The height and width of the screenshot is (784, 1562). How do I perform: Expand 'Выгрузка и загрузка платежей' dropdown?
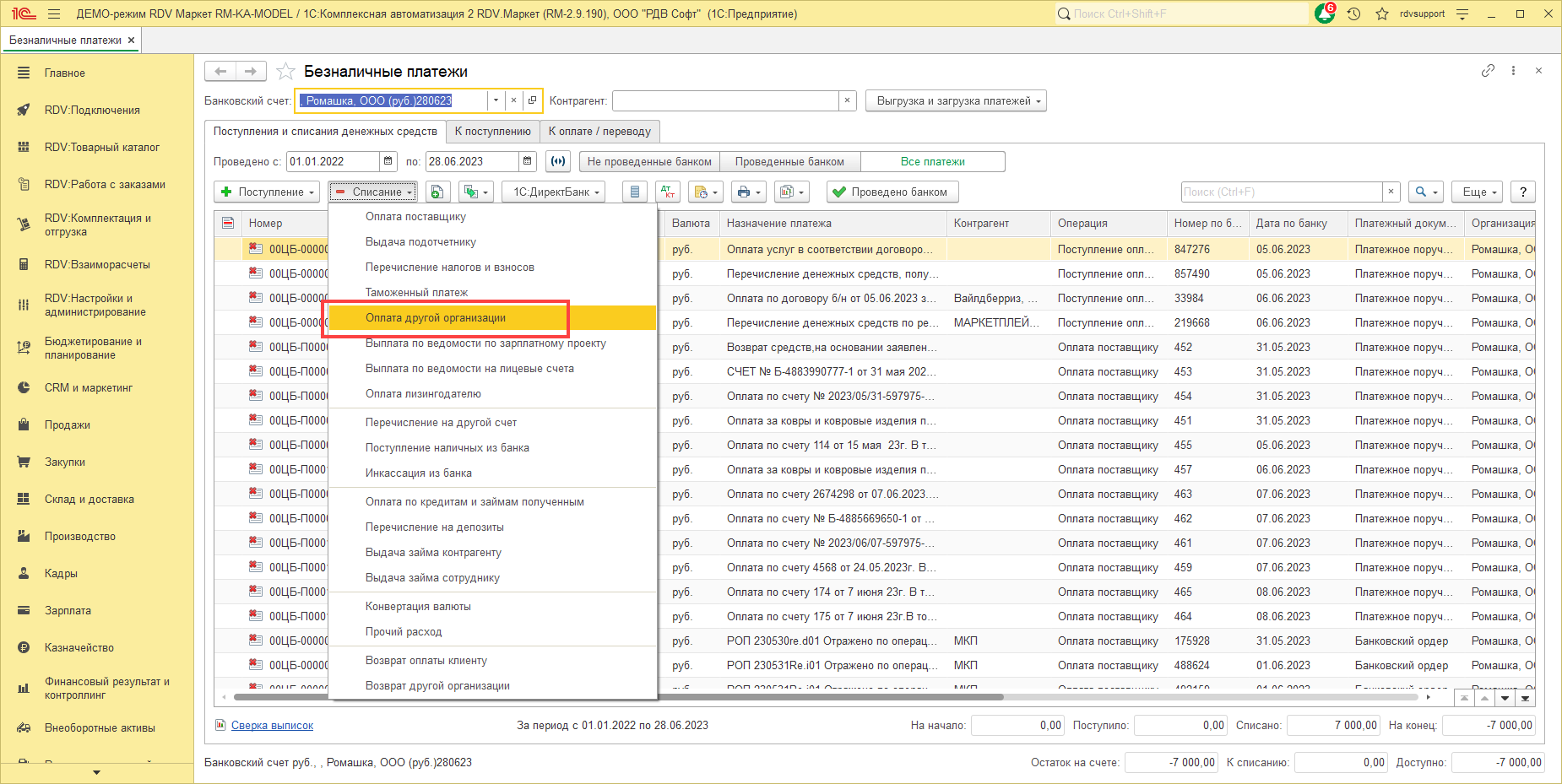(956, 101)
